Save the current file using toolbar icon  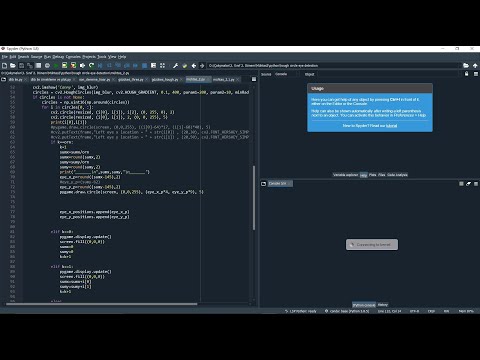pos(22,66)
